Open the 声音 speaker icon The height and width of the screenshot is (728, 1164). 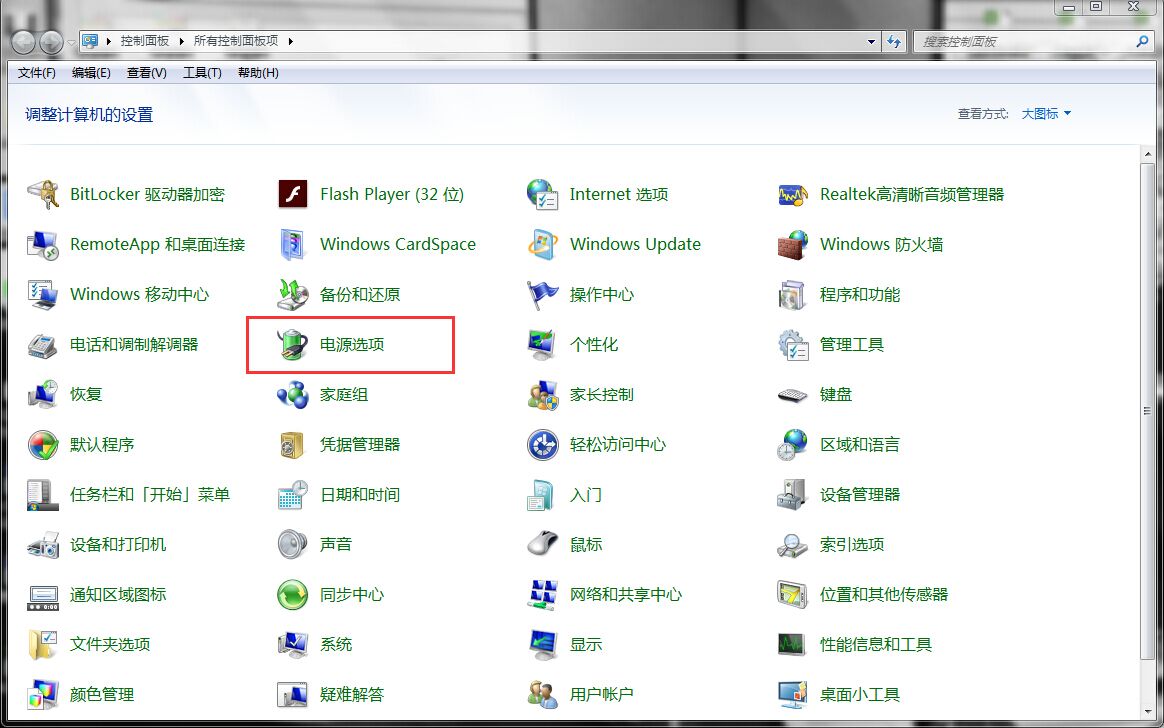pos(292,545)
